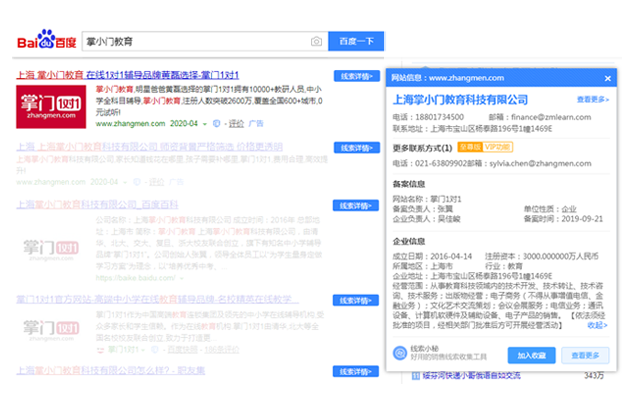Click 线索详情 button for first result
The width and height of the screenshot is (638, 418).
[x=357, y=76]
